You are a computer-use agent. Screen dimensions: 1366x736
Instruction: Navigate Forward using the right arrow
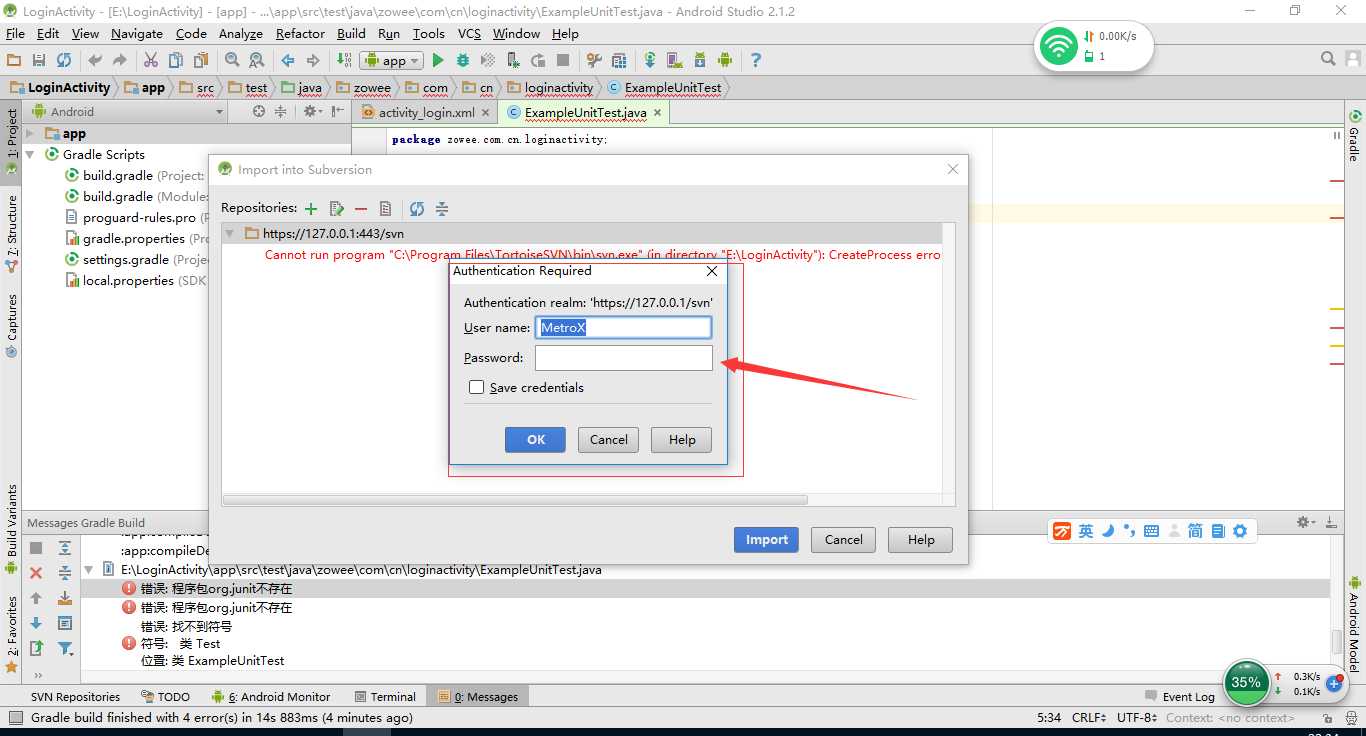313,60
